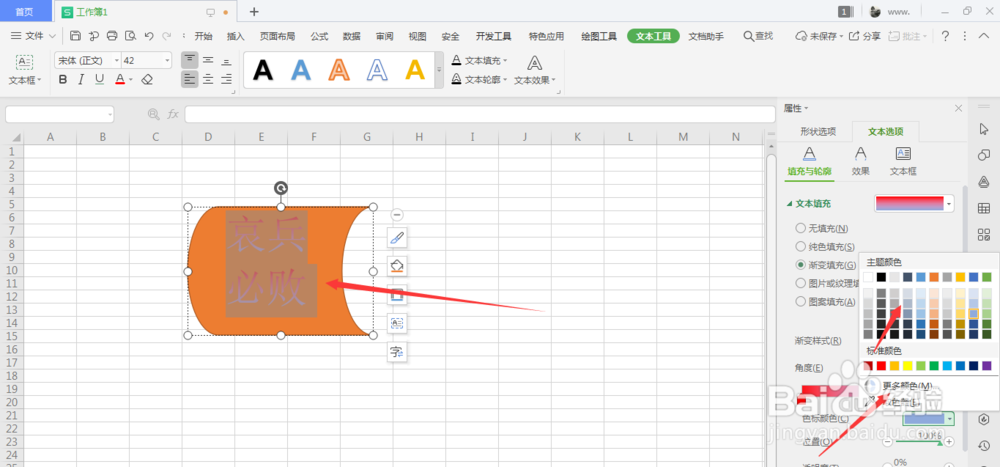Image resolution: width=1000 pixels, height=467 pixels.
Task: Switch to the 绘图工具 ribbon tab
Action: (x=599, y=36)
